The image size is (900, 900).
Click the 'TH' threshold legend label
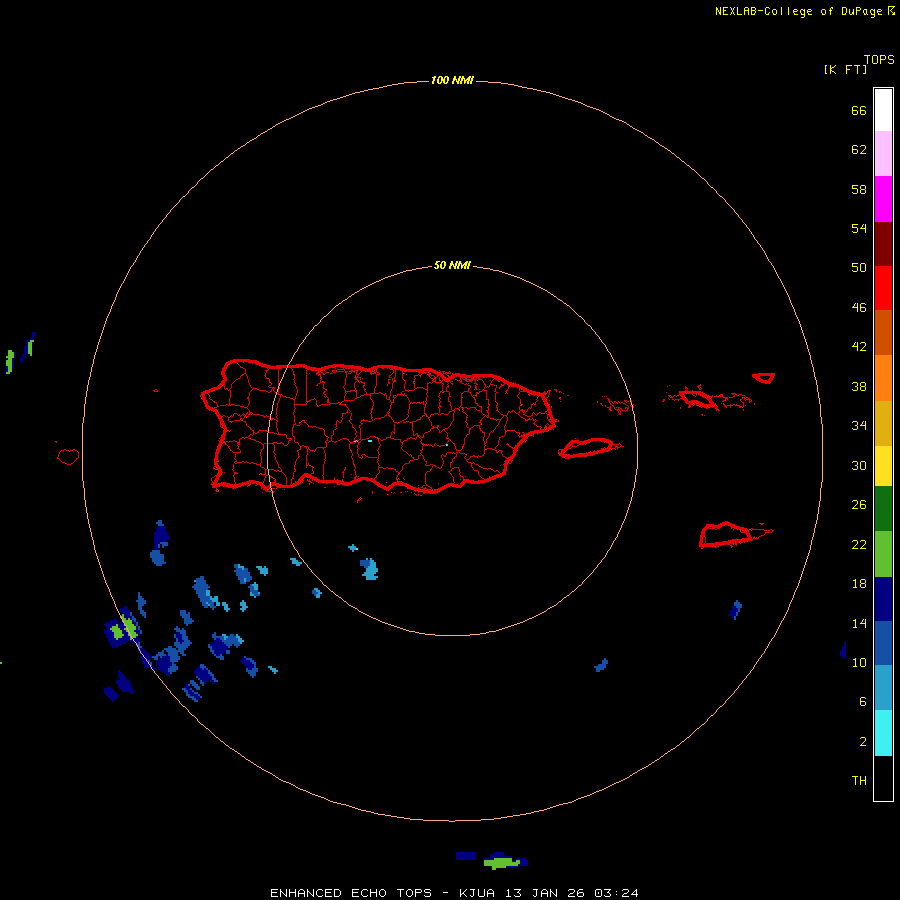[859, 781]
